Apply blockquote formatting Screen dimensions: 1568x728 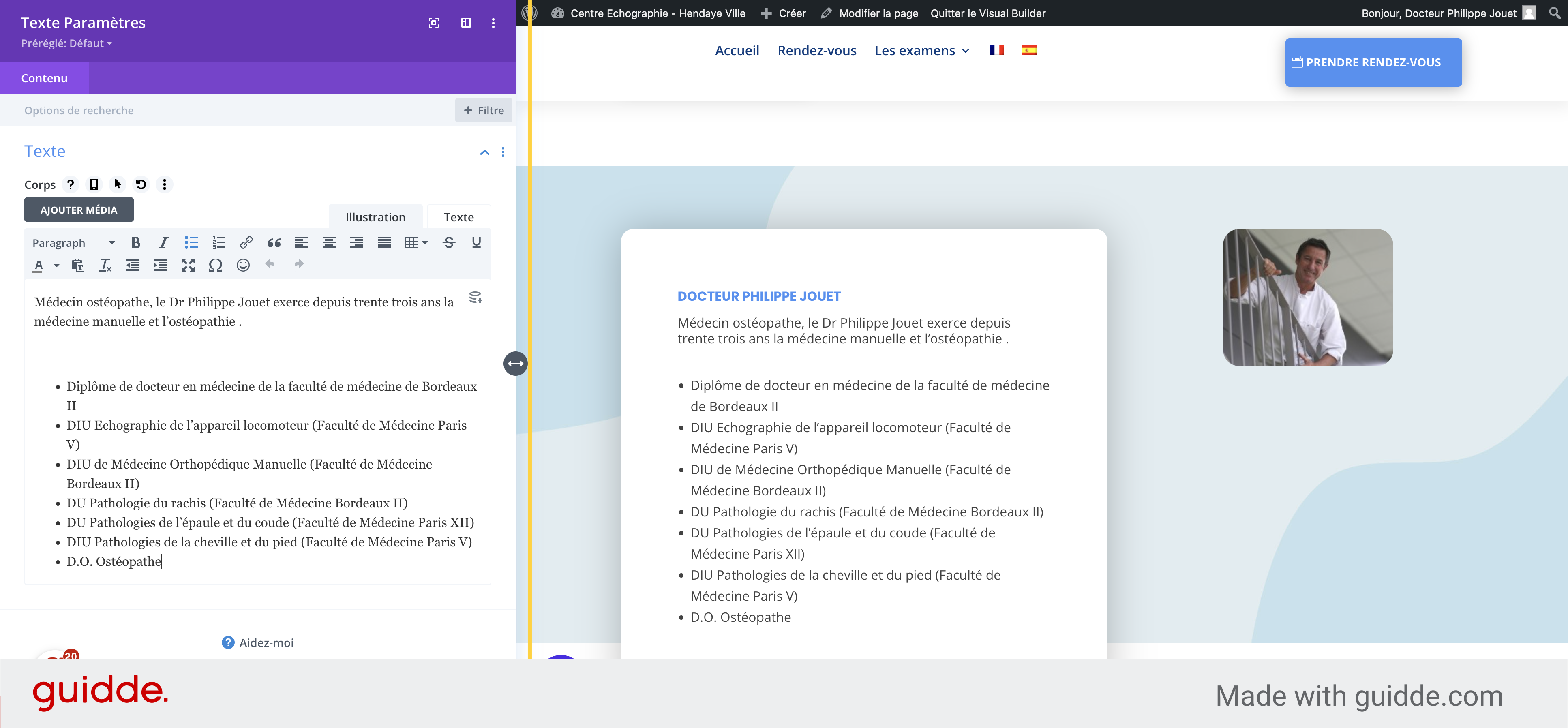coord(274,243)
